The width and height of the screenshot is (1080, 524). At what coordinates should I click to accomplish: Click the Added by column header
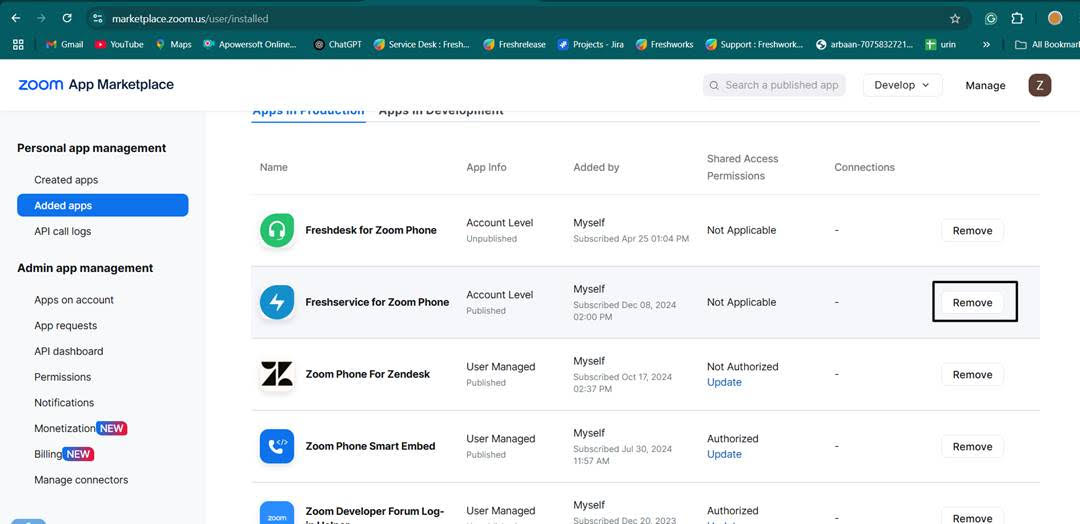(x=596, y=167)
